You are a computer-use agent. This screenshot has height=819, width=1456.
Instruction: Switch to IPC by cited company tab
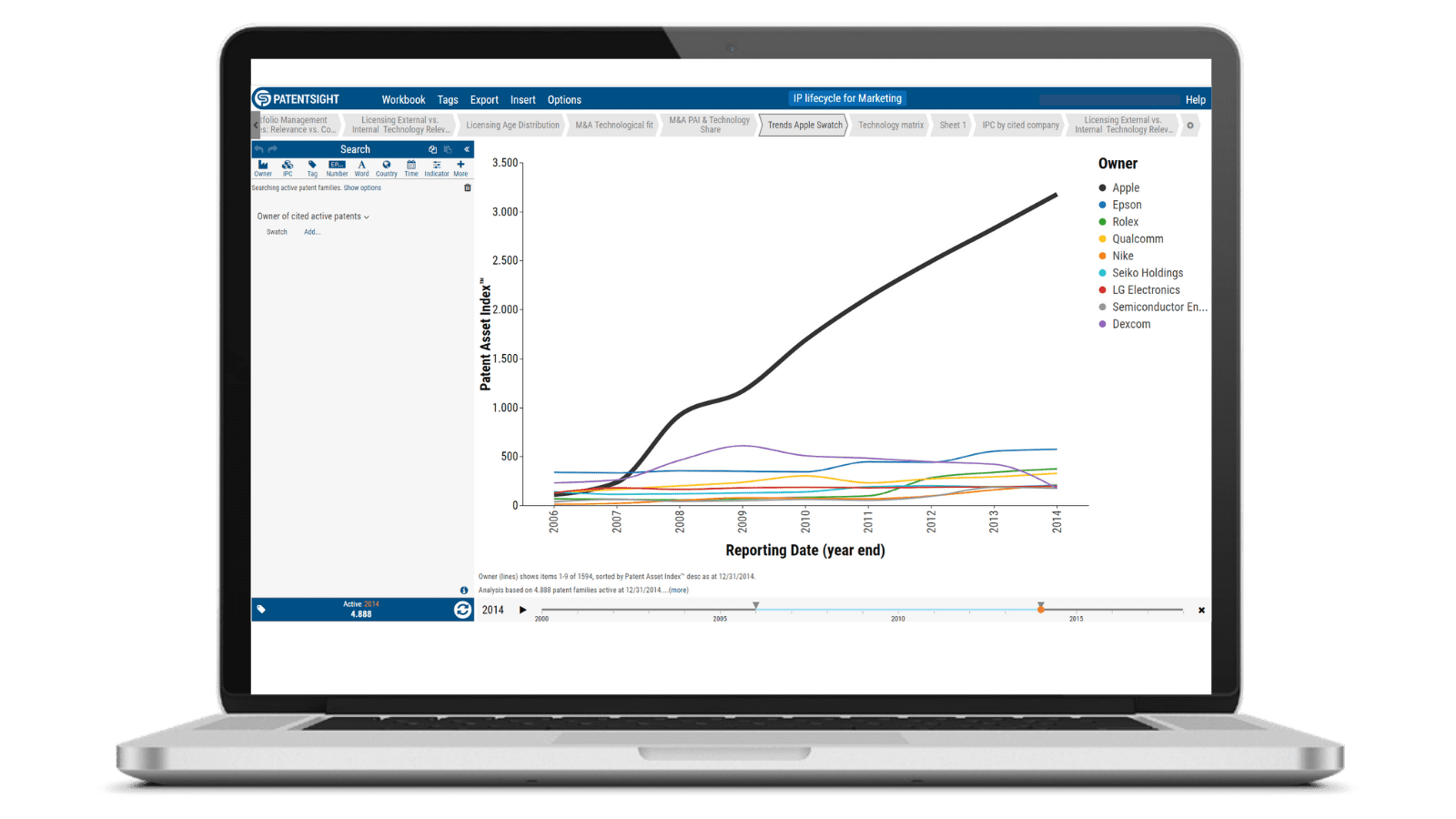1020,126
